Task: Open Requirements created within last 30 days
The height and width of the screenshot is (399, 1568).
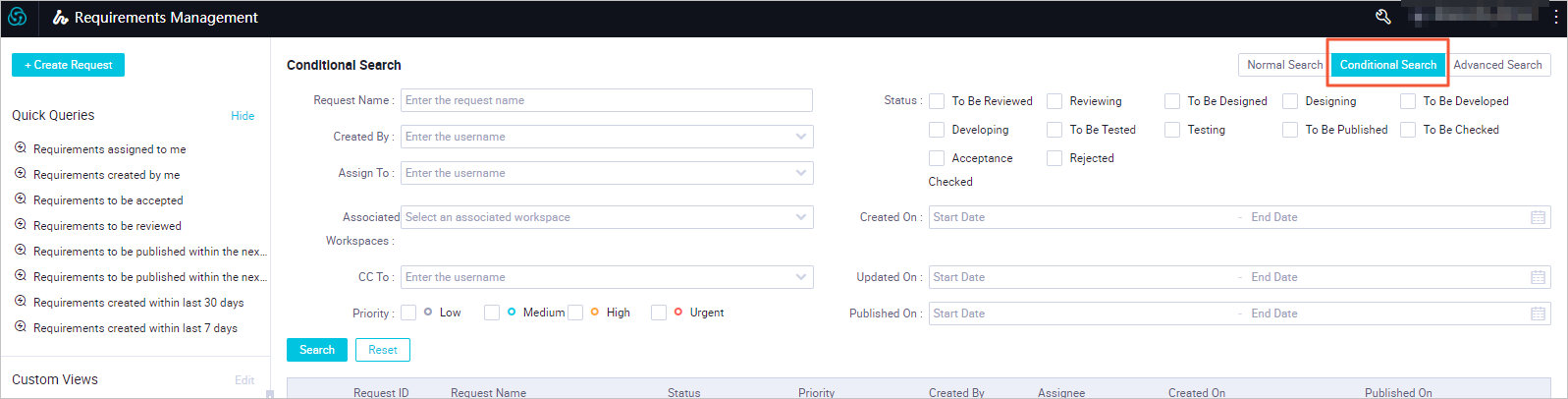Action: (138, 303)
